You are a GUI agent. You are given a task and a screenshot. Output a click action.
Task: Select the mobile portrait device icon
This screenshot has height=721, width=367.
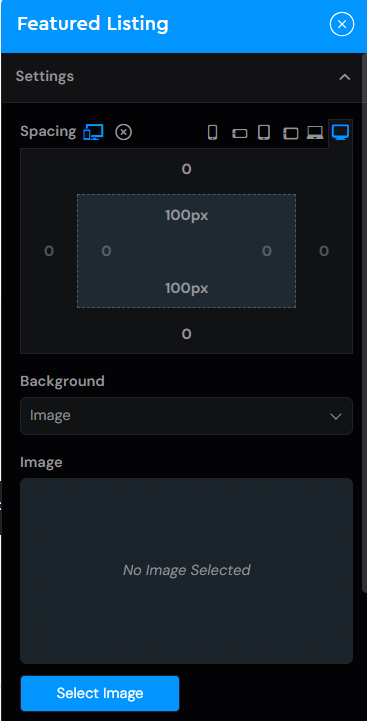coord(212,132)
